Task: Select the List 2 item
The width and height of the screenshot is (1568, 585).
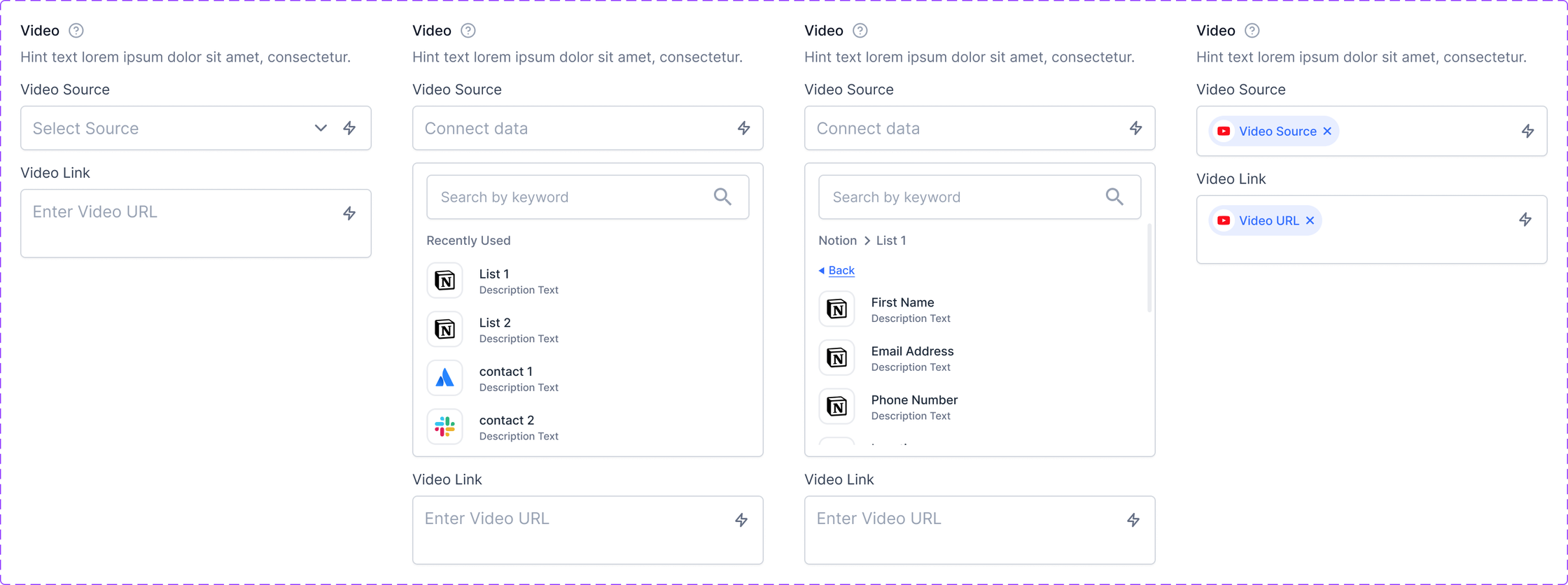Action: [588, 330]
